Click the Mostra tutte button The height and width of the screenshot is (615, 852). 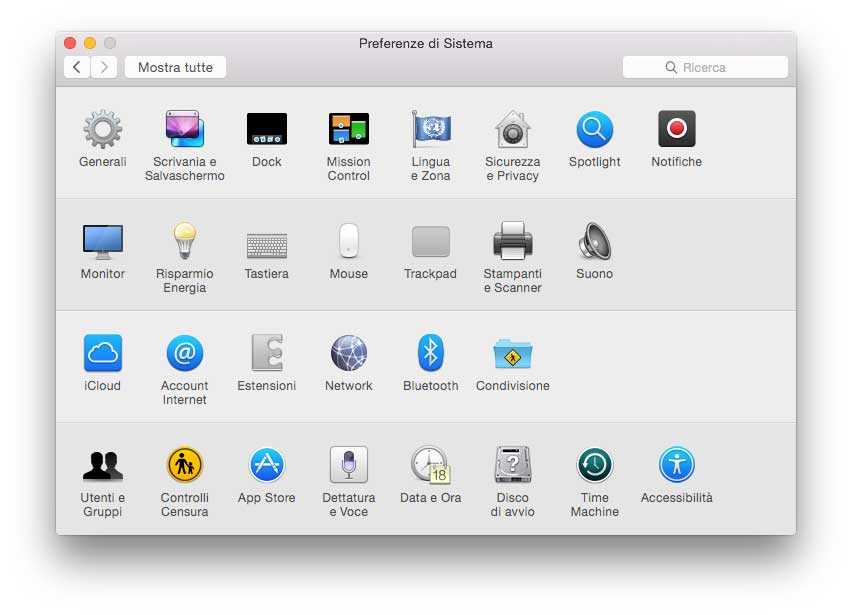click(x=175, y=67)
